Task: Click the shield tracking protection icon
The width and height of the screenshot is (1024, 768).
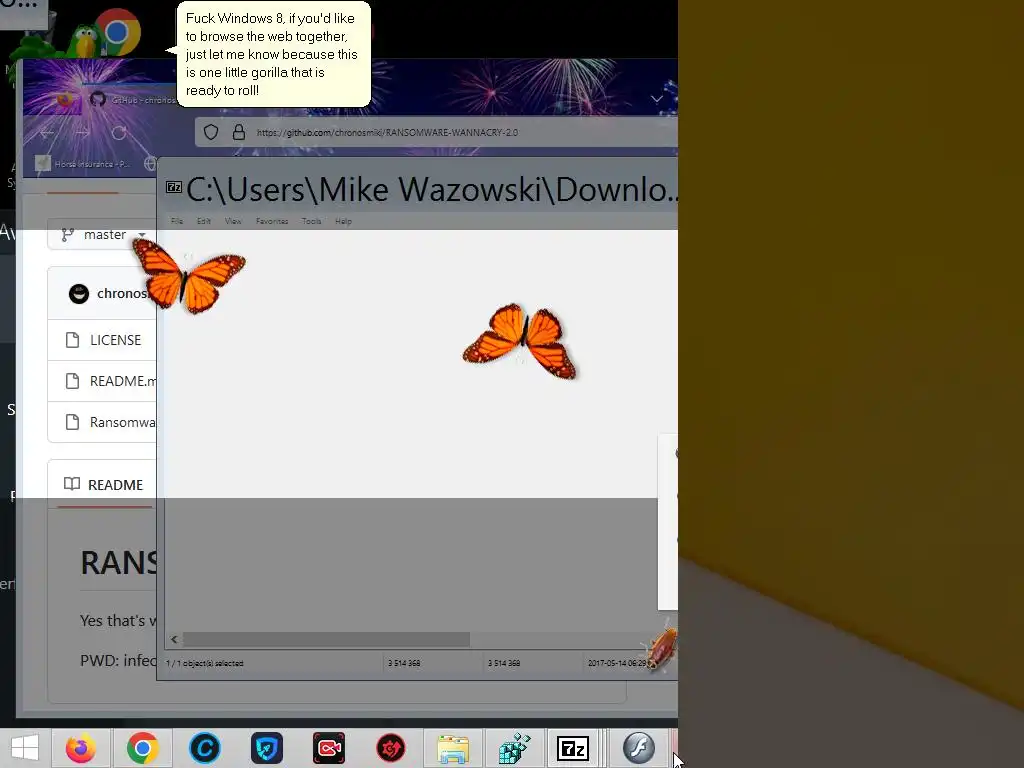Action: tap(210, 133)
